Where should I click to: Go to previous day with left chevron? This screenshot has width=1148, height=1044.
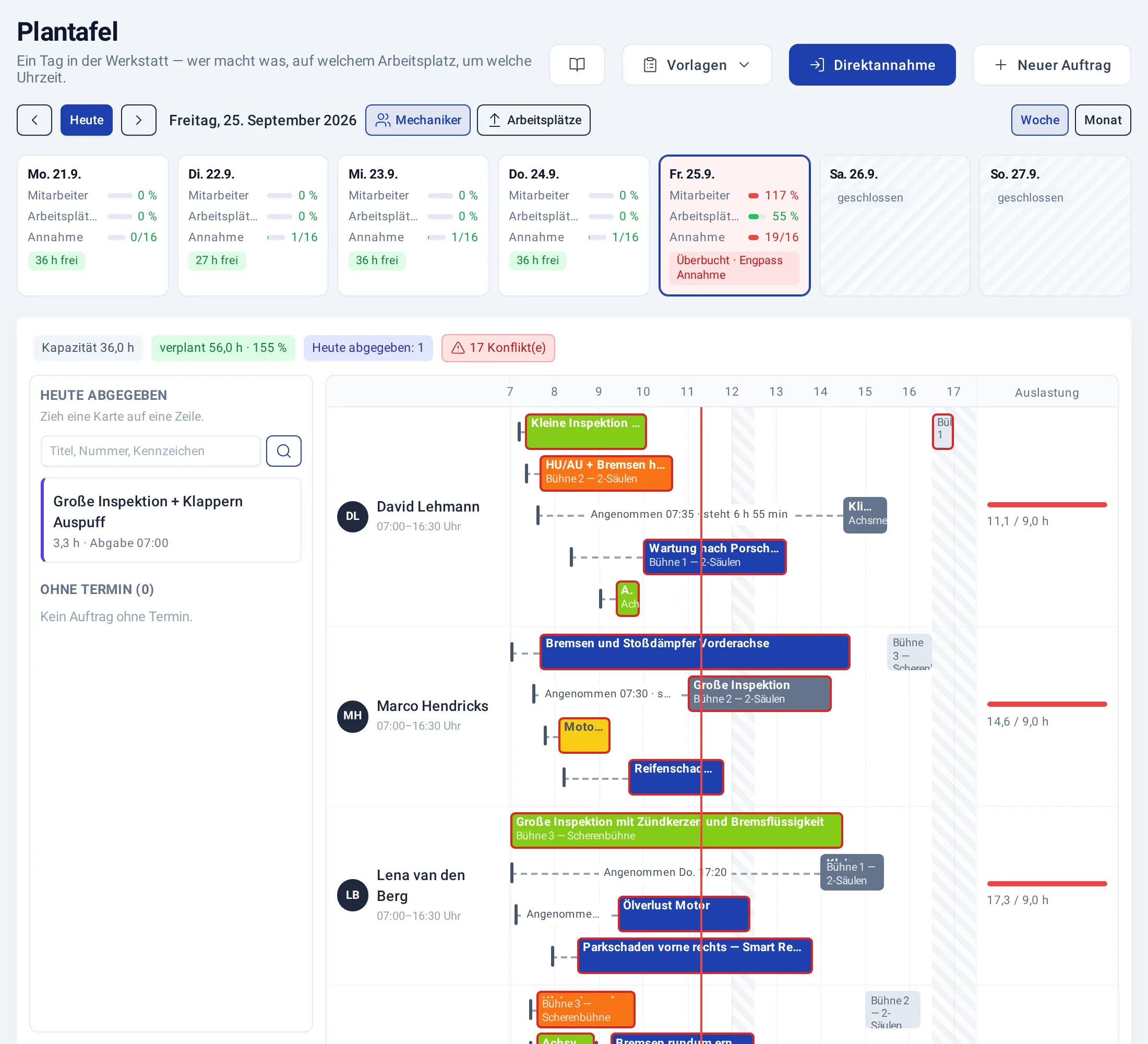click(34, 120)
